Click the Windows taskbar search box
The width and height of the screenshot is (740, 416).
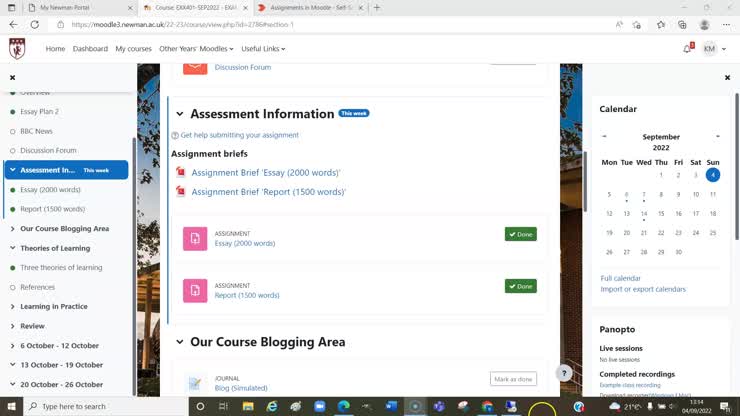click(x=106, y=407)
